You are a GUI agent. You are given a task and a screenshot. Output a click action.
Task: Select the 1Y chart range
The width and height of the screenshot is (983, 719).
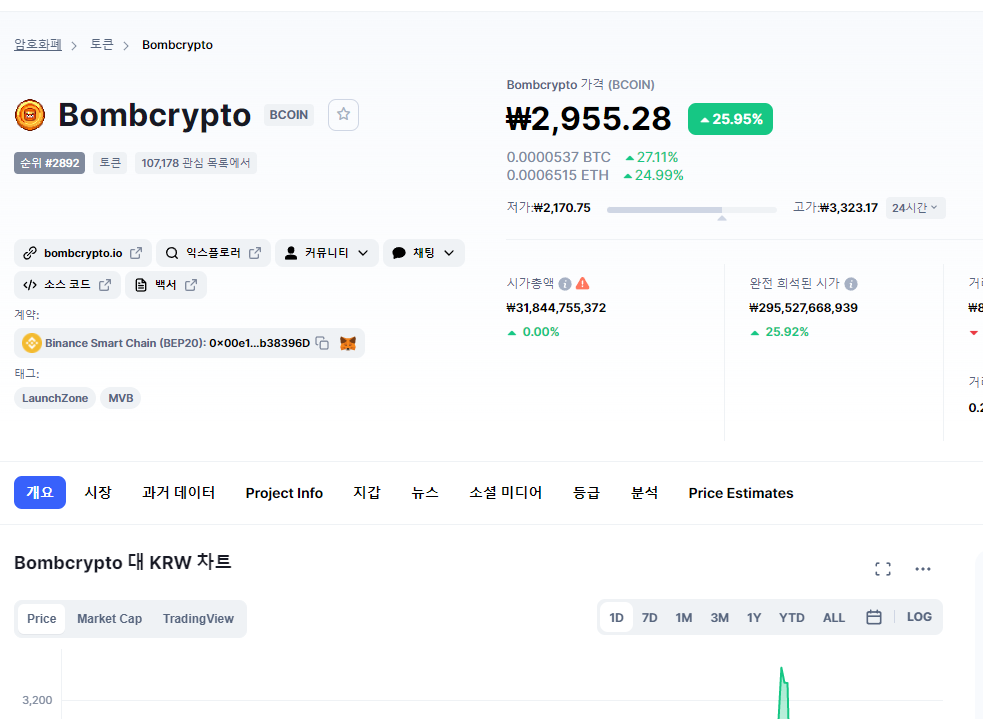tap(754, 617)
